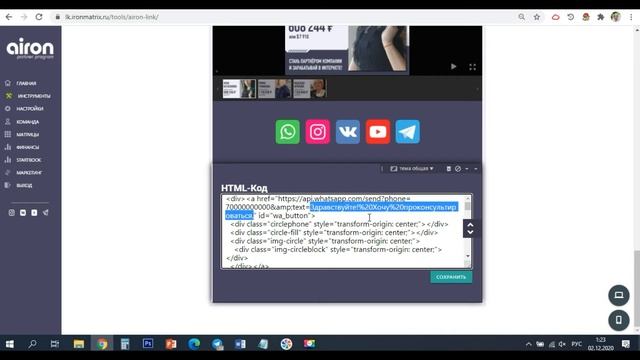Viewport: 640px width, 360px height.
Task: Click the address bar URL
Action: pos(112,17)
